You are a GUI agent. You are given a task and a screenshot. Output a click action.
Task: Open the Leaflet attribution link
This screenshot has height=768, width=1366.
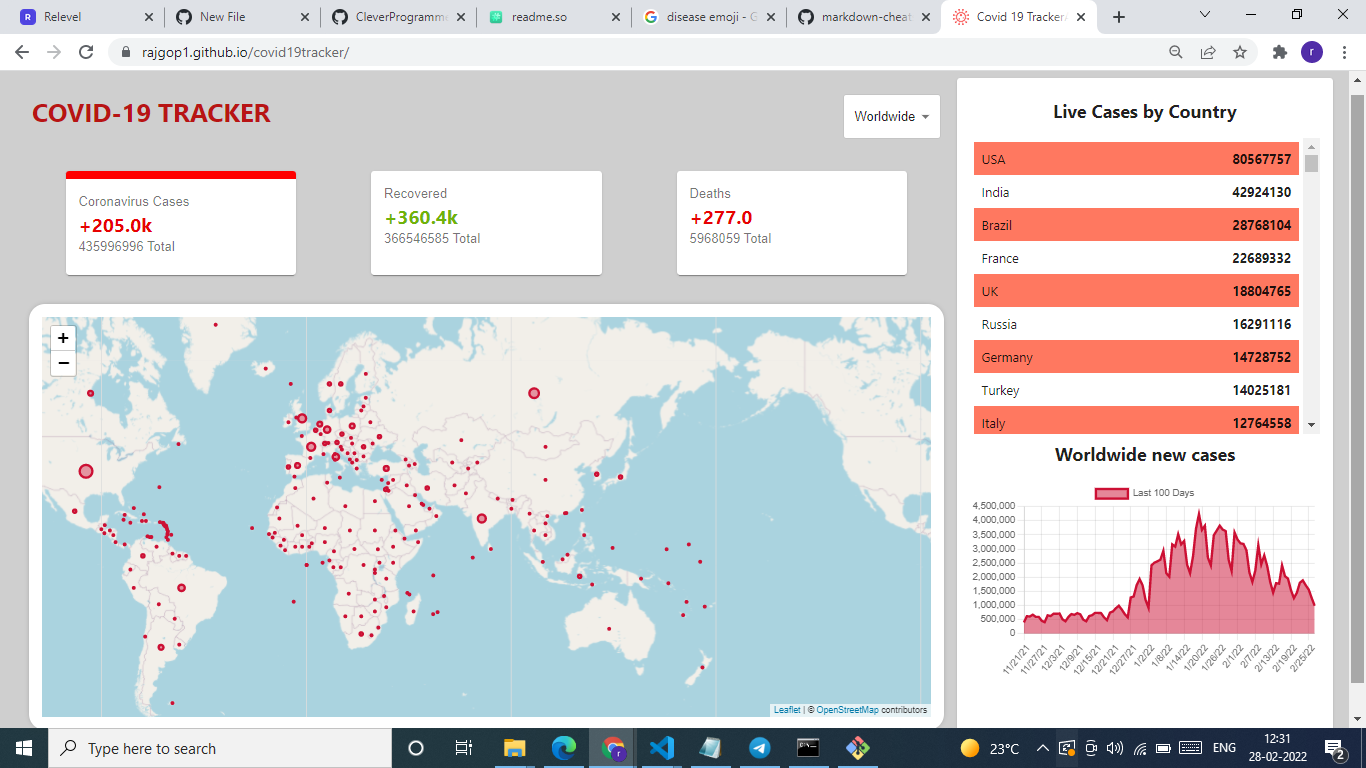787,710
